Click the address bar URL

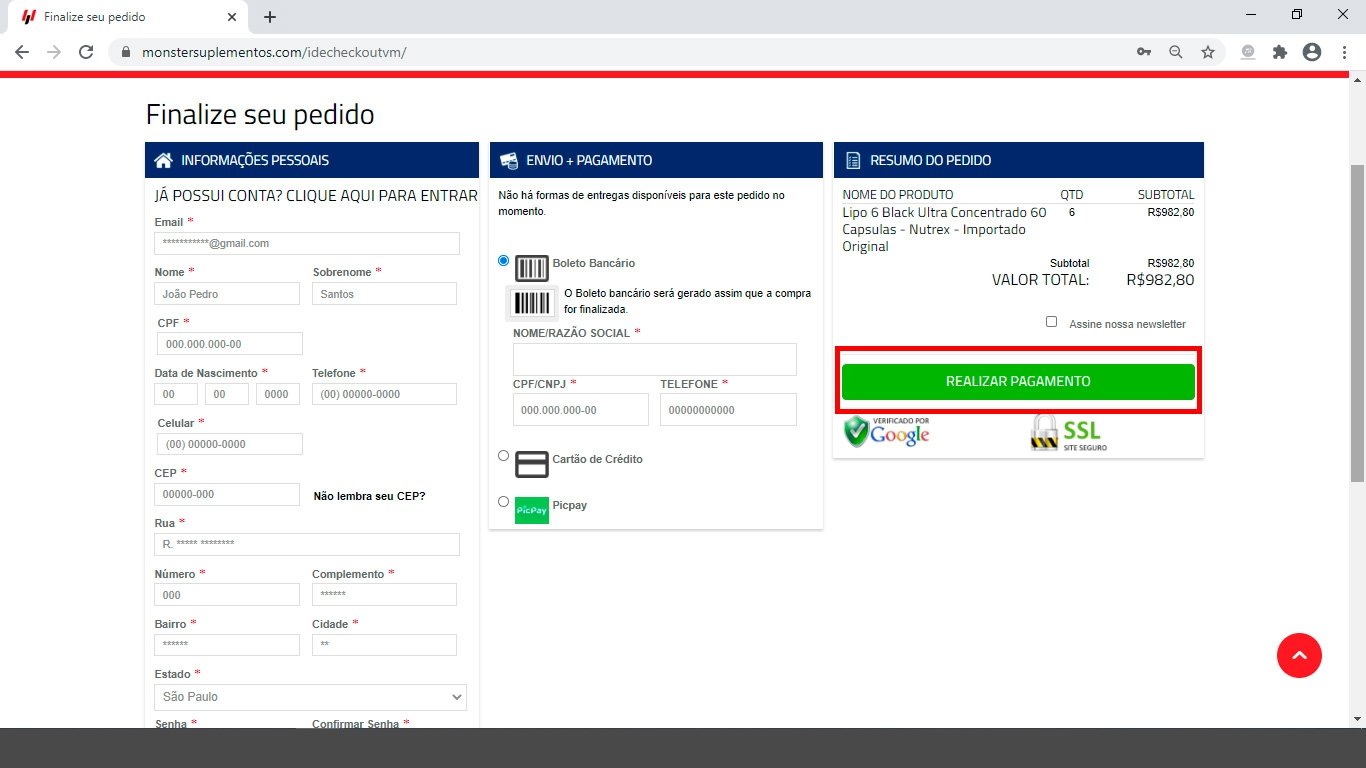tap(274, 52)
